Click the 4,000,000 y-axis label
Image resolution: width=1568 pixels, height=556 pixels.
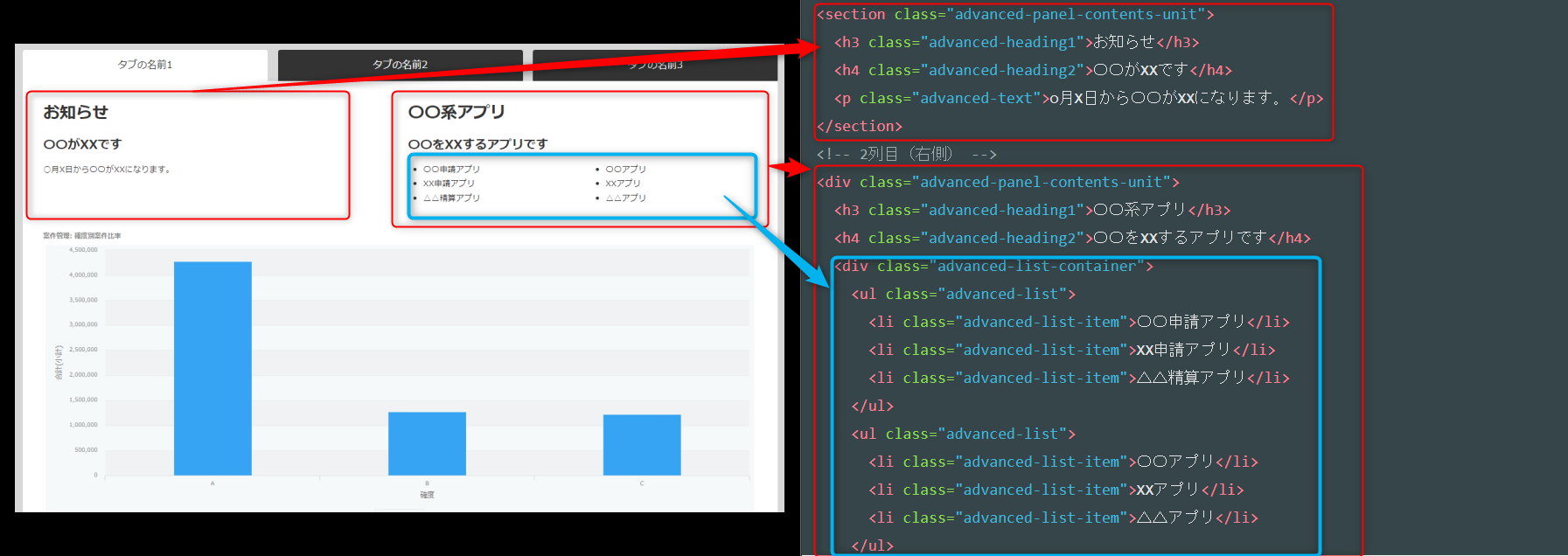(x=83, y=275)
